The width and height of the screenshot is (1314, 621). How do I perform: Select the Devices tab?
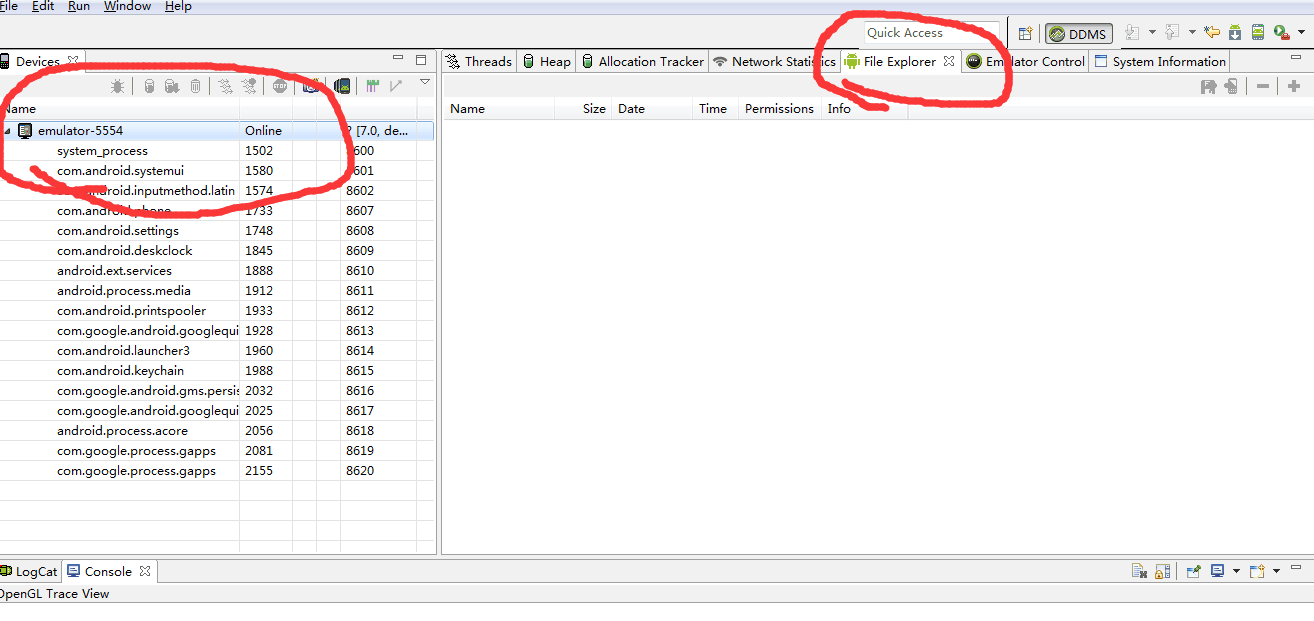pos(38,61)
